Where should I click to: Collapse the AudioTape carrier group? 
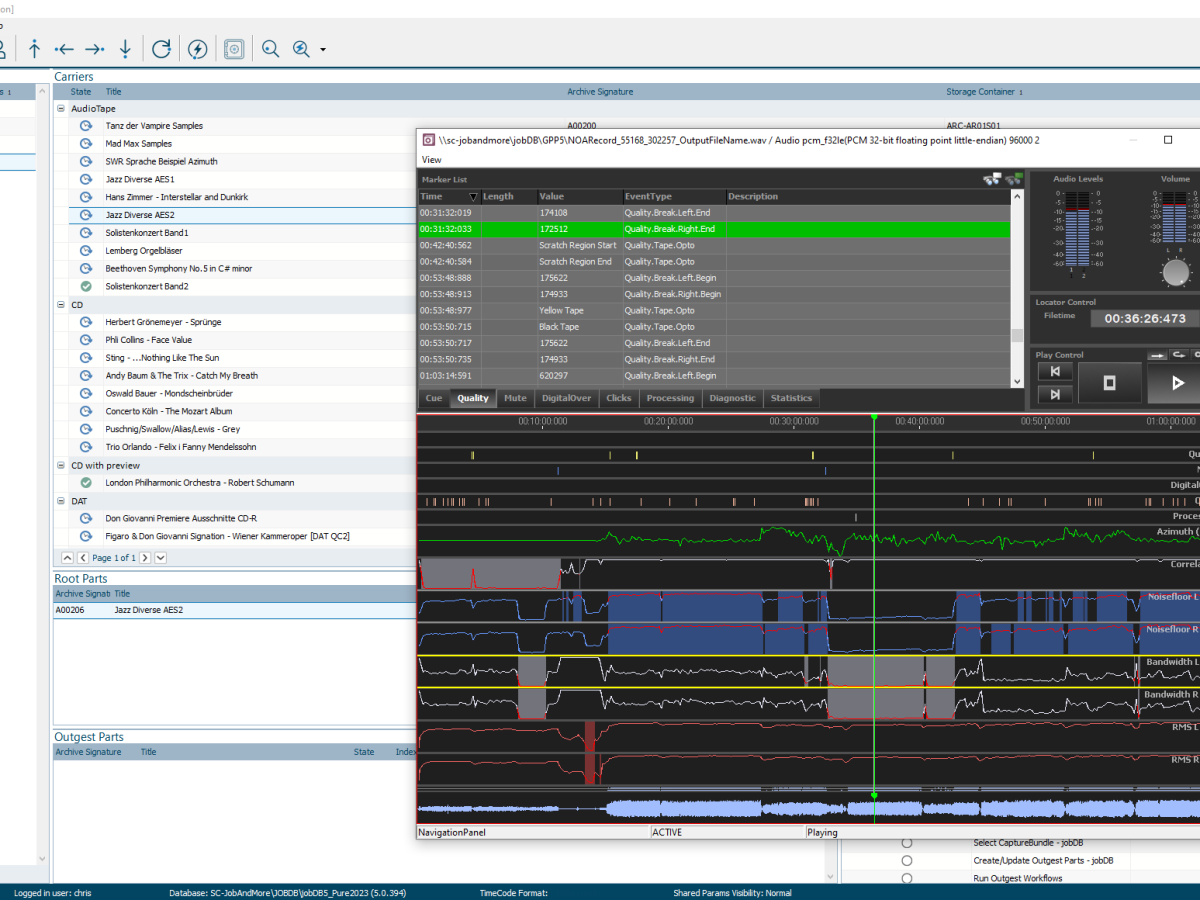[x=61, y=108]
